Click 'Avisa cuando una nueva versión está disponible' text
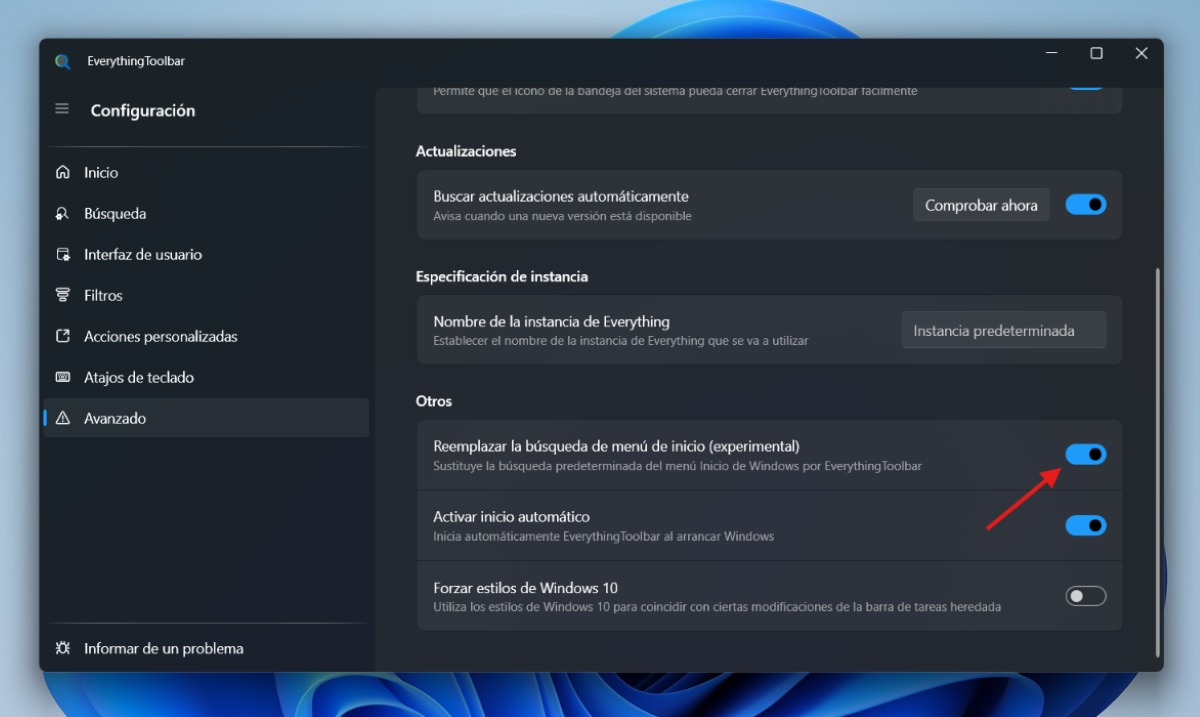This screenshot has width=1200, height=717. click(562, 216)
